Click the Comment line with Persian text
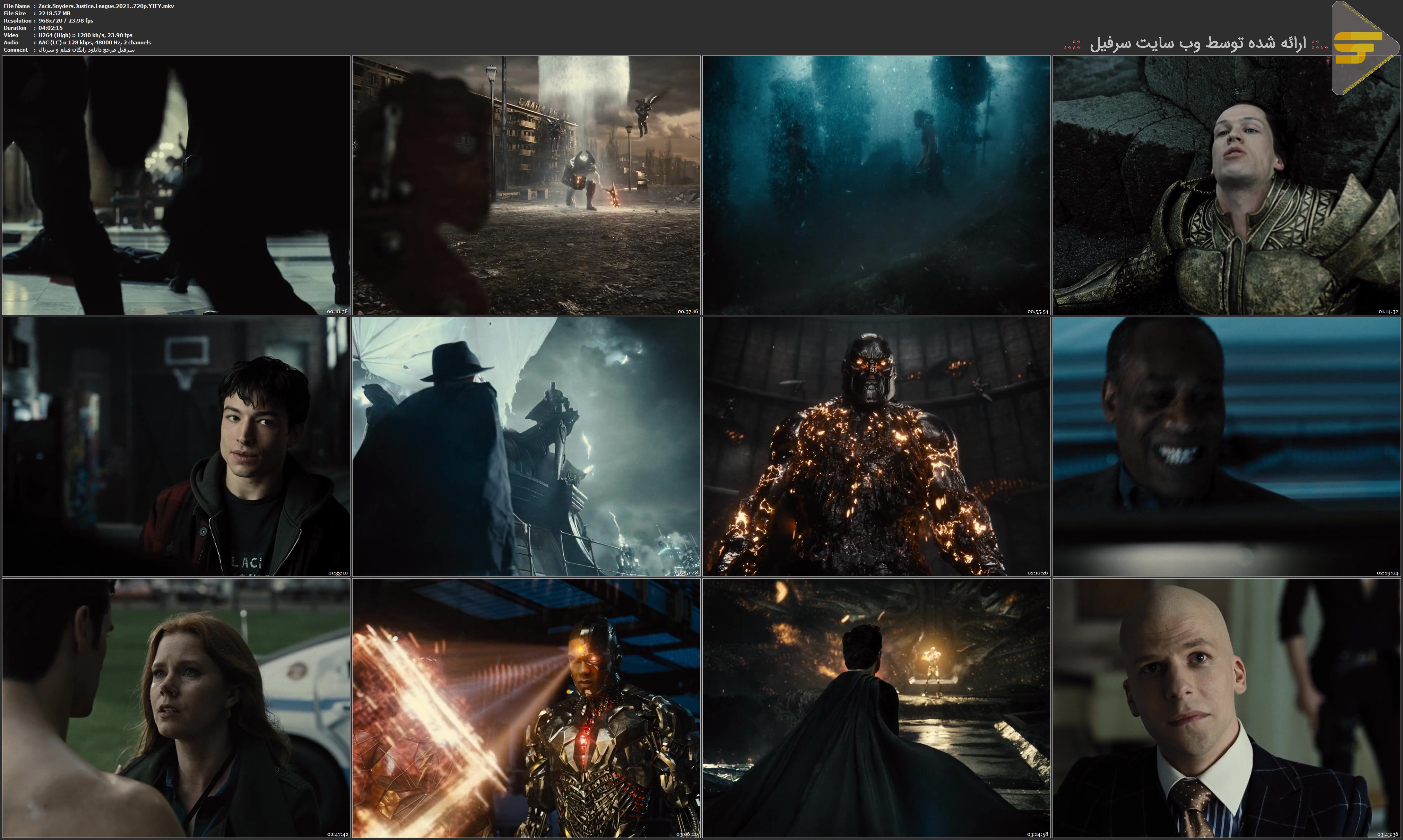 tap(86, 50)
